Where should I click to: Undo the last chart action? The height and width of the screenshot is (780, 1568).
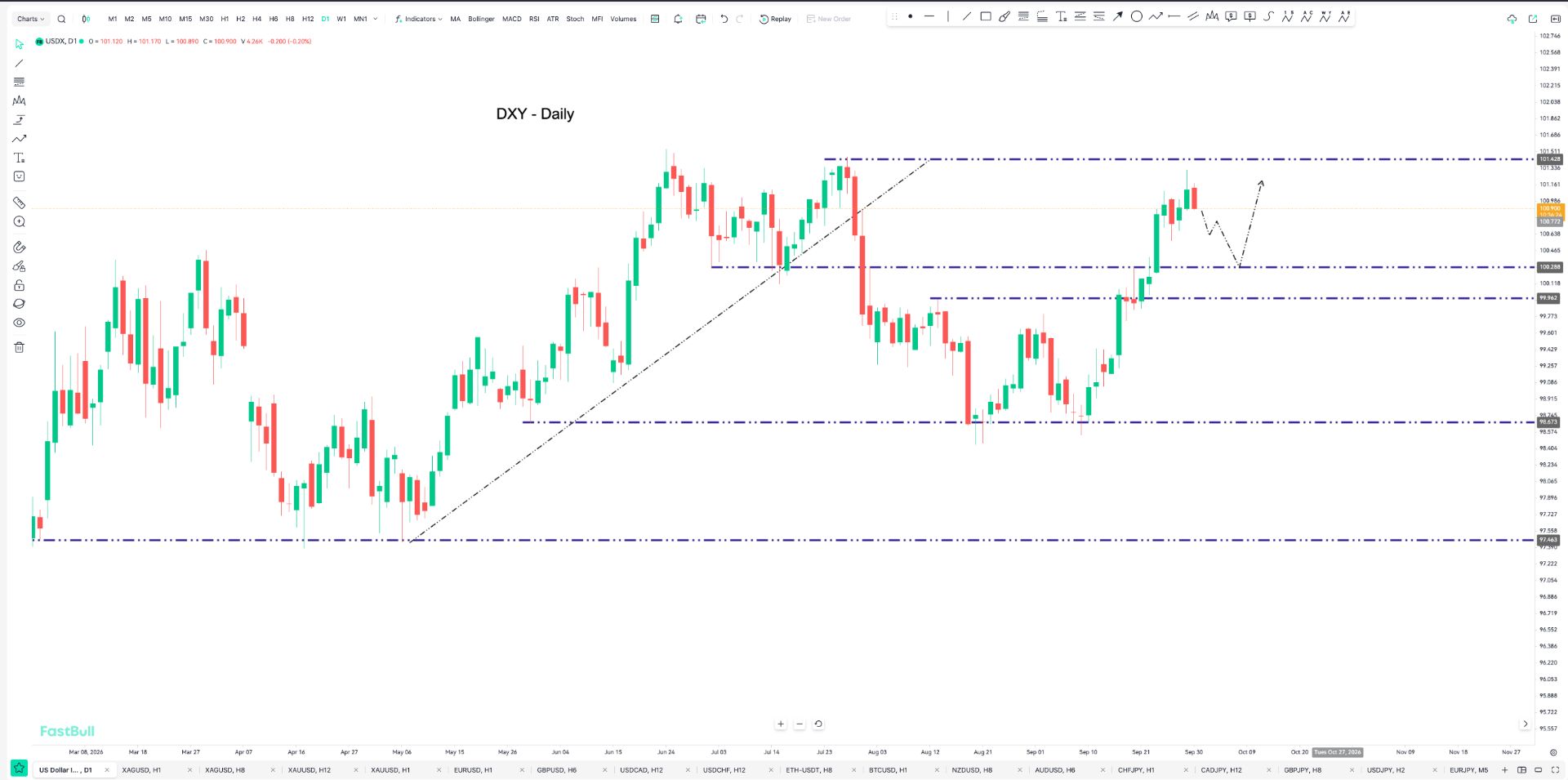[x=724, y=19]
